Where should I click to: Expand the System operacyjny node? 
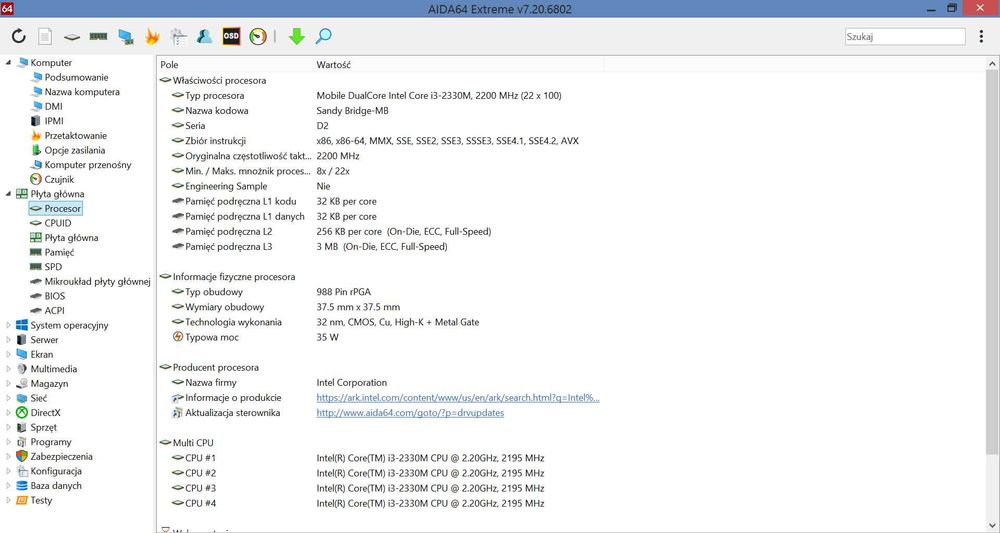tap(8, 325)
